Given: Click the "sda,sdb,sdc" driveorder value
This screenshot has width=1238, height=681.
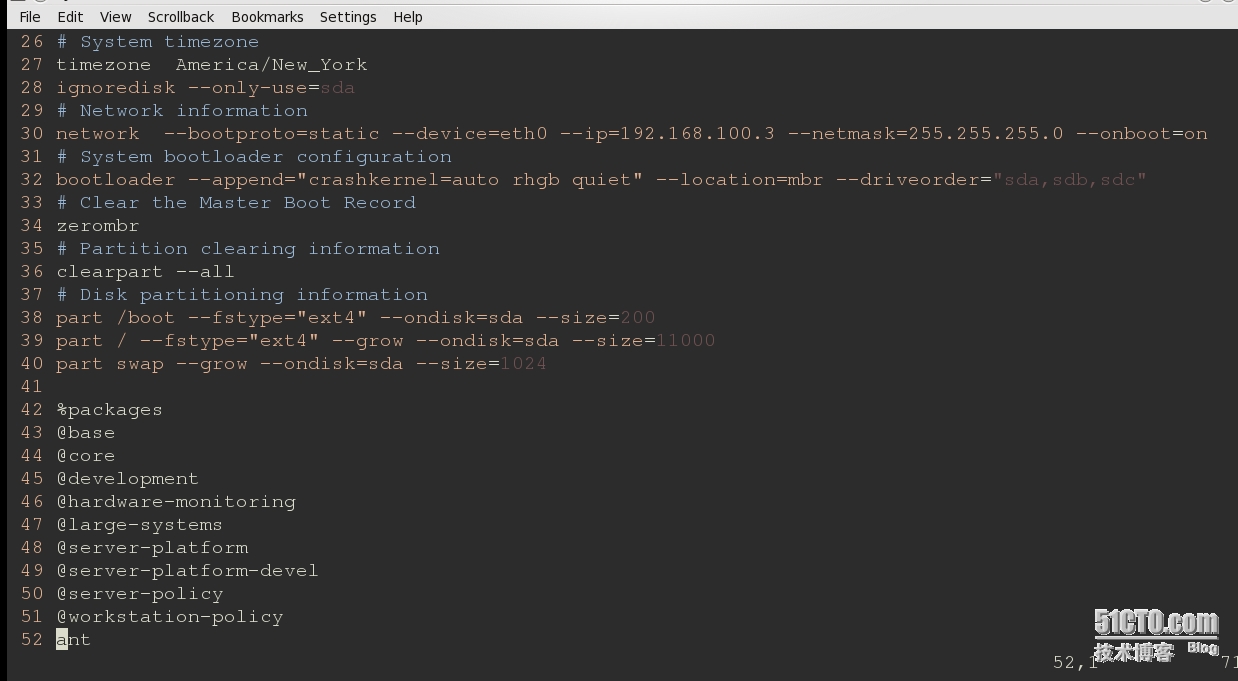Looking at the screenshot, I should click(x=1069, y=179).
